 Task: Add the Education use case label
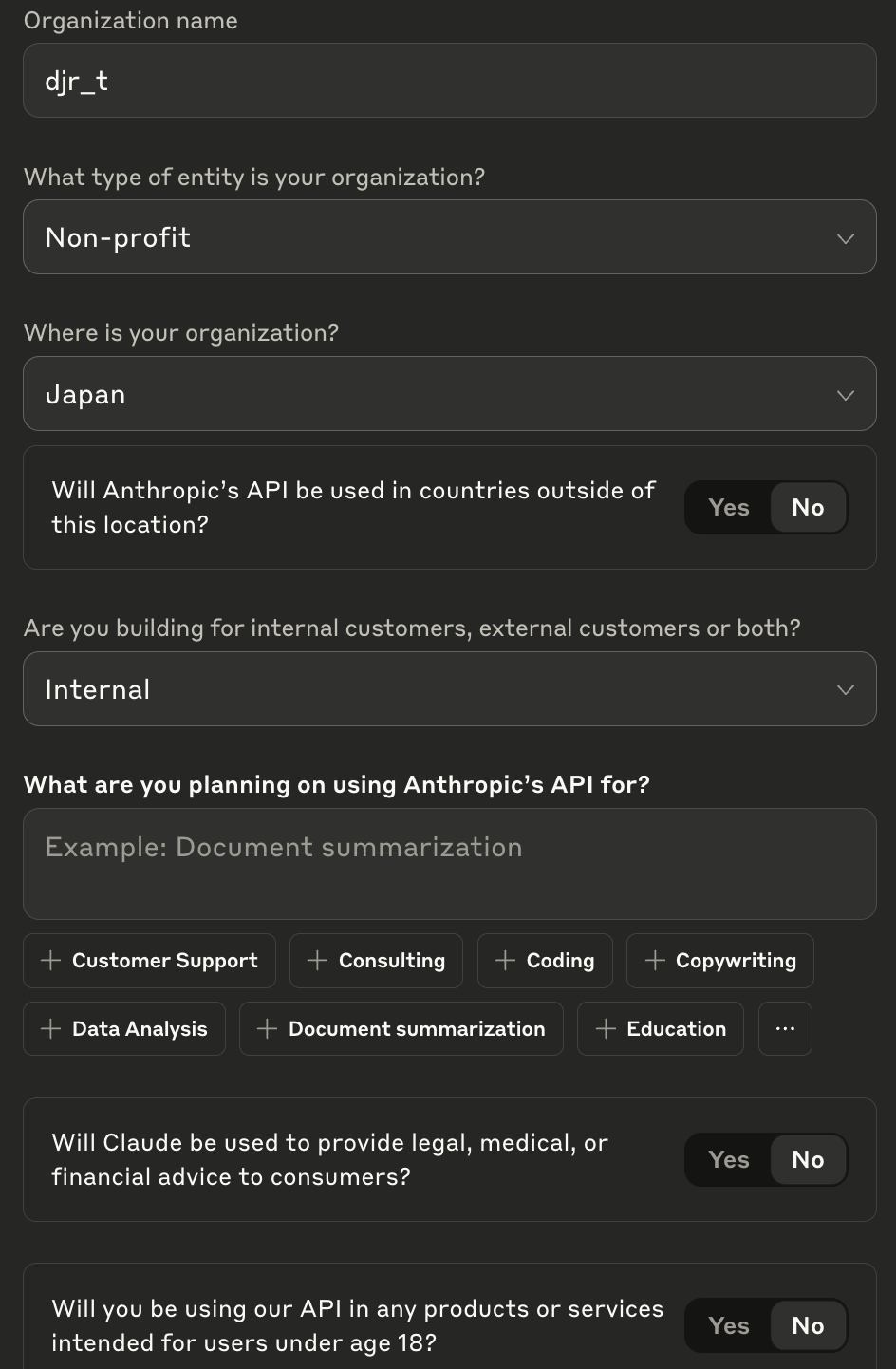676,1029
